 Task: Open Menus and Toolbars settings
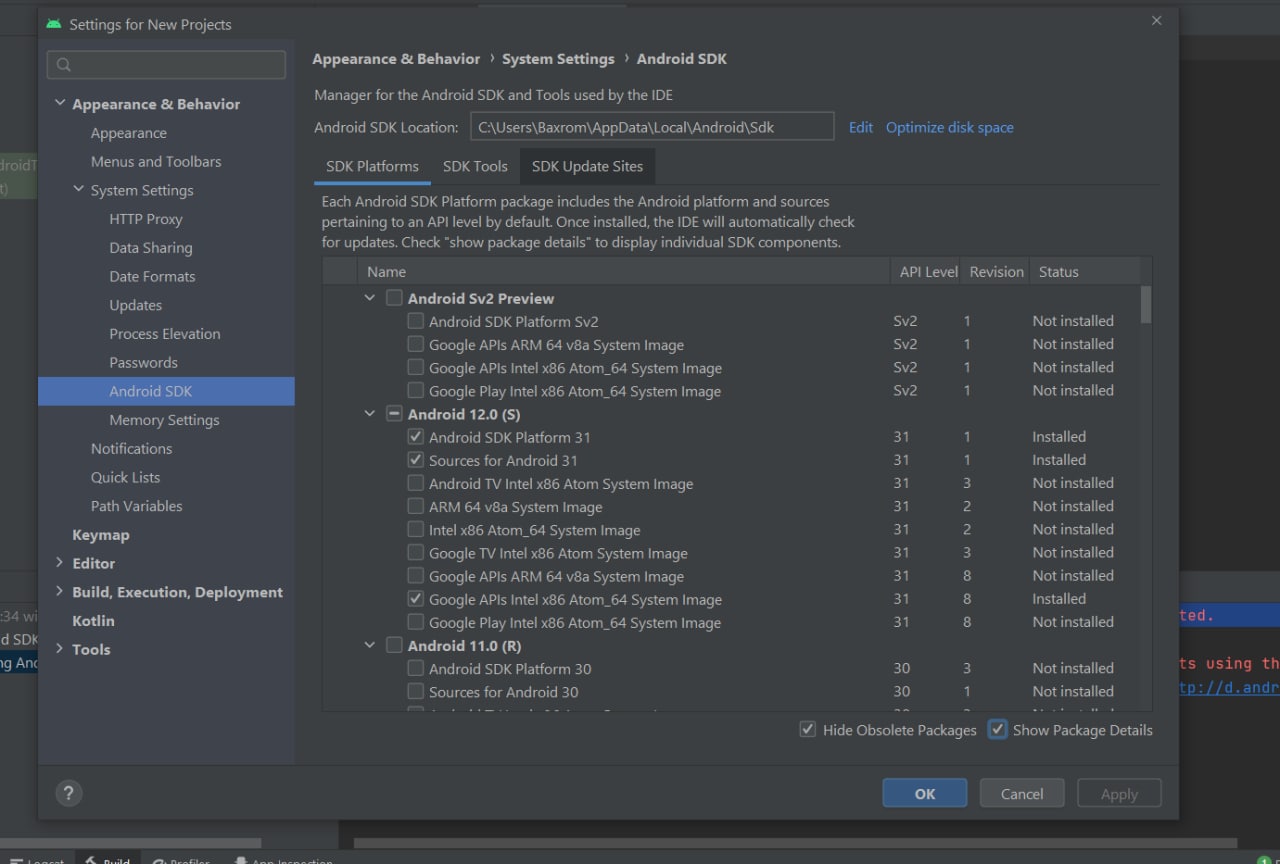[x=156, y=161]
